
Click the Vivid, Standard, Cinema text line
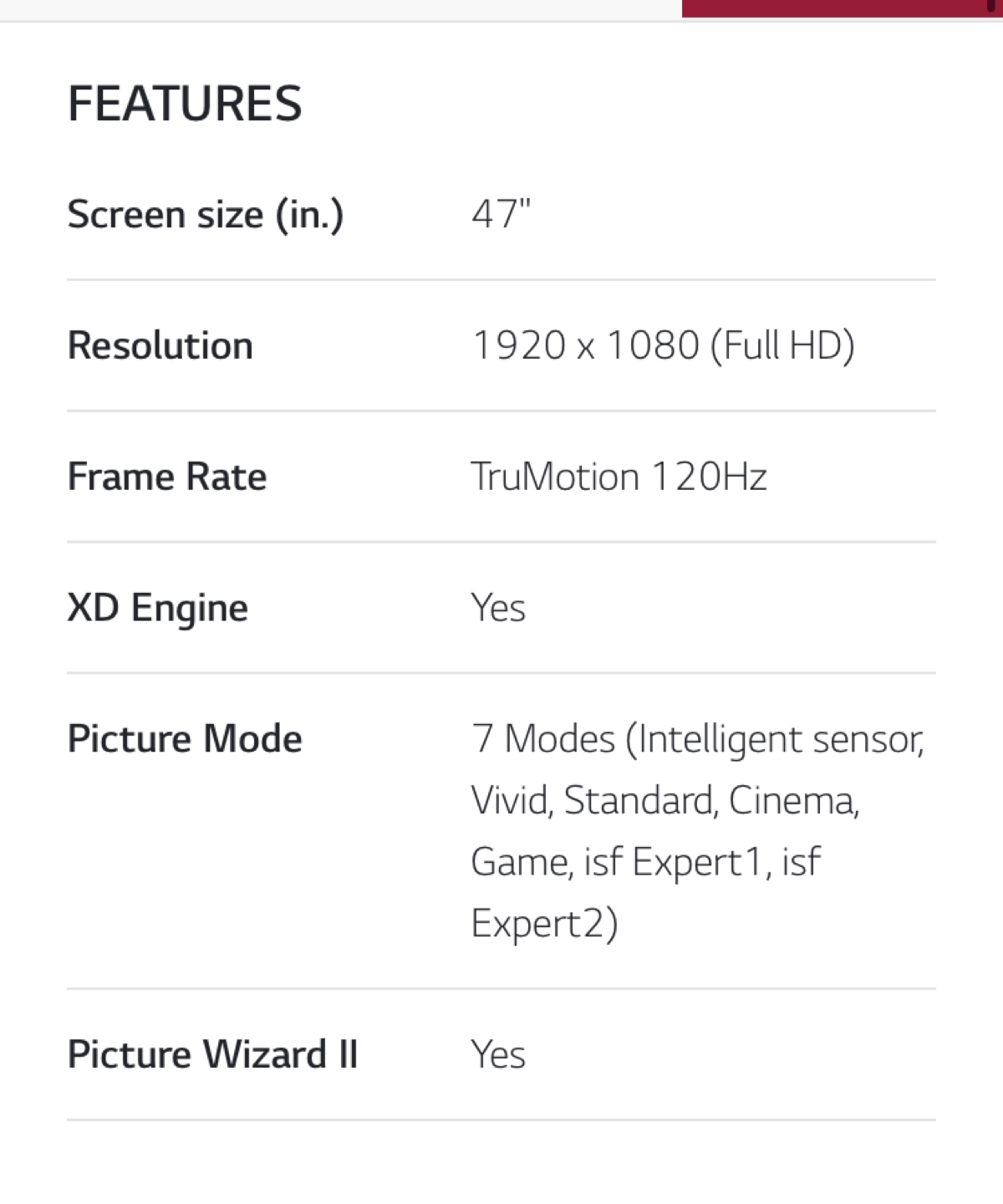665,801
